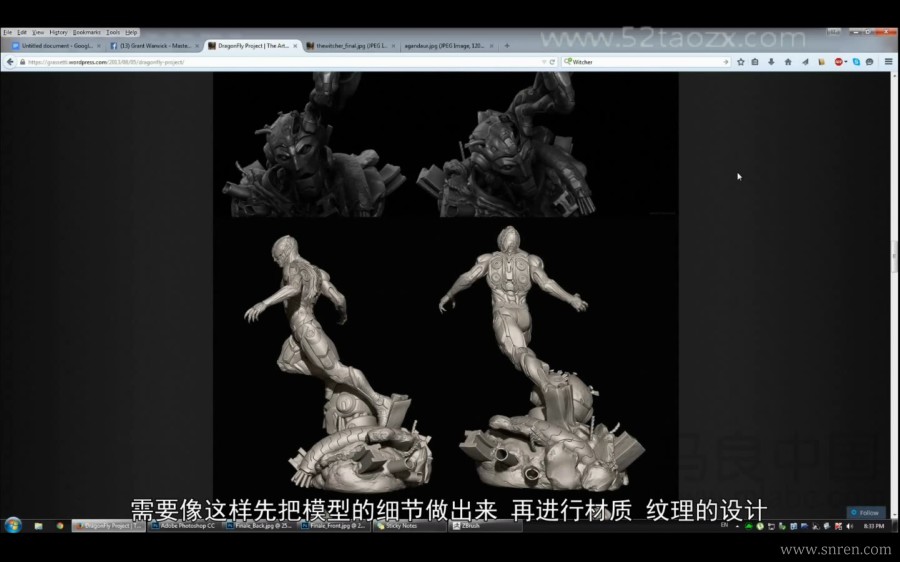Switch to Finale_Back.jpg taskbar window
Image resolution: width=900 pixels, height=562 pixels.
click(x=259, y=525)
